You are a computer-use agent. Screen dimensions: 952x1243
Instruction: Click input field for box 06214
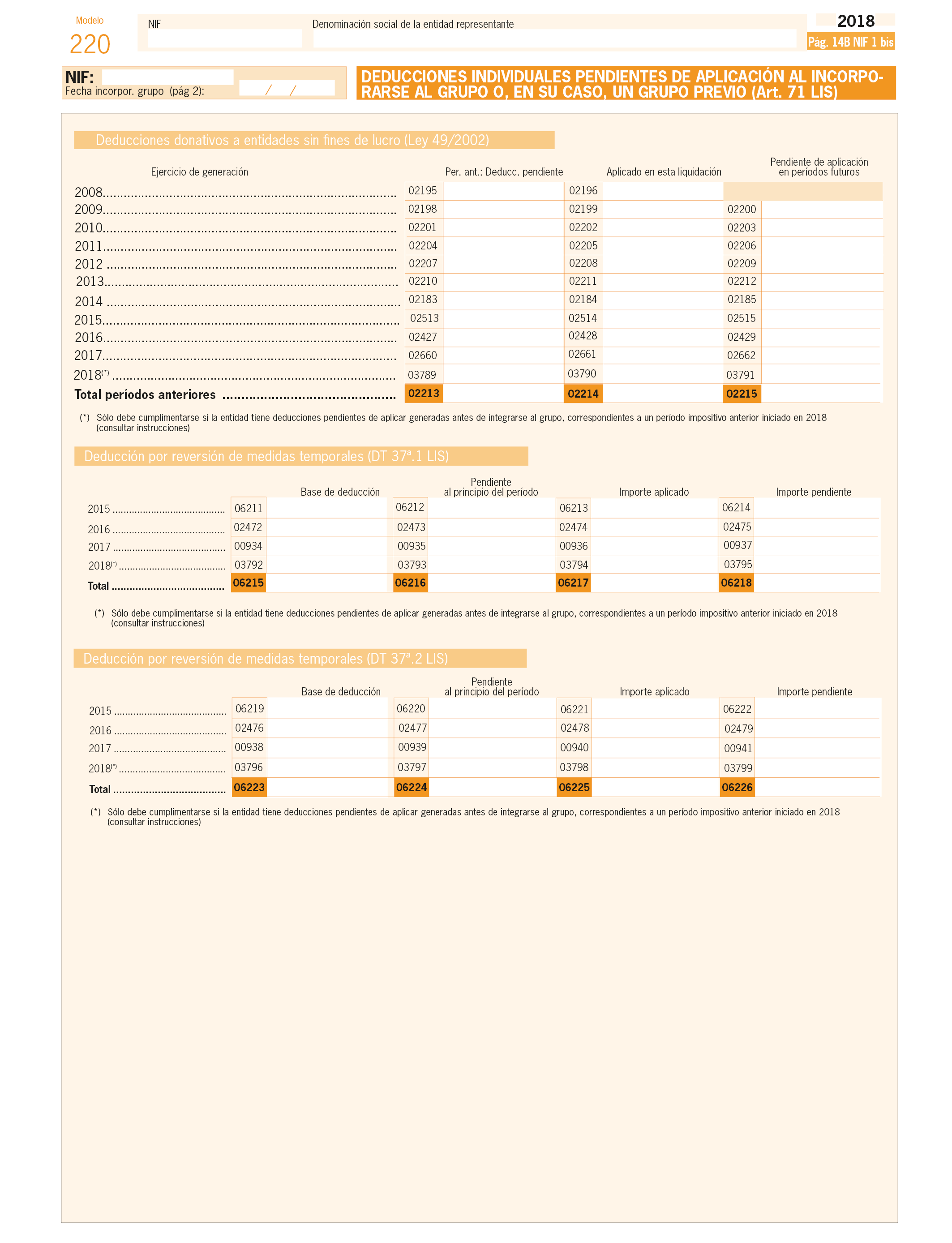[x=817, y=508]
